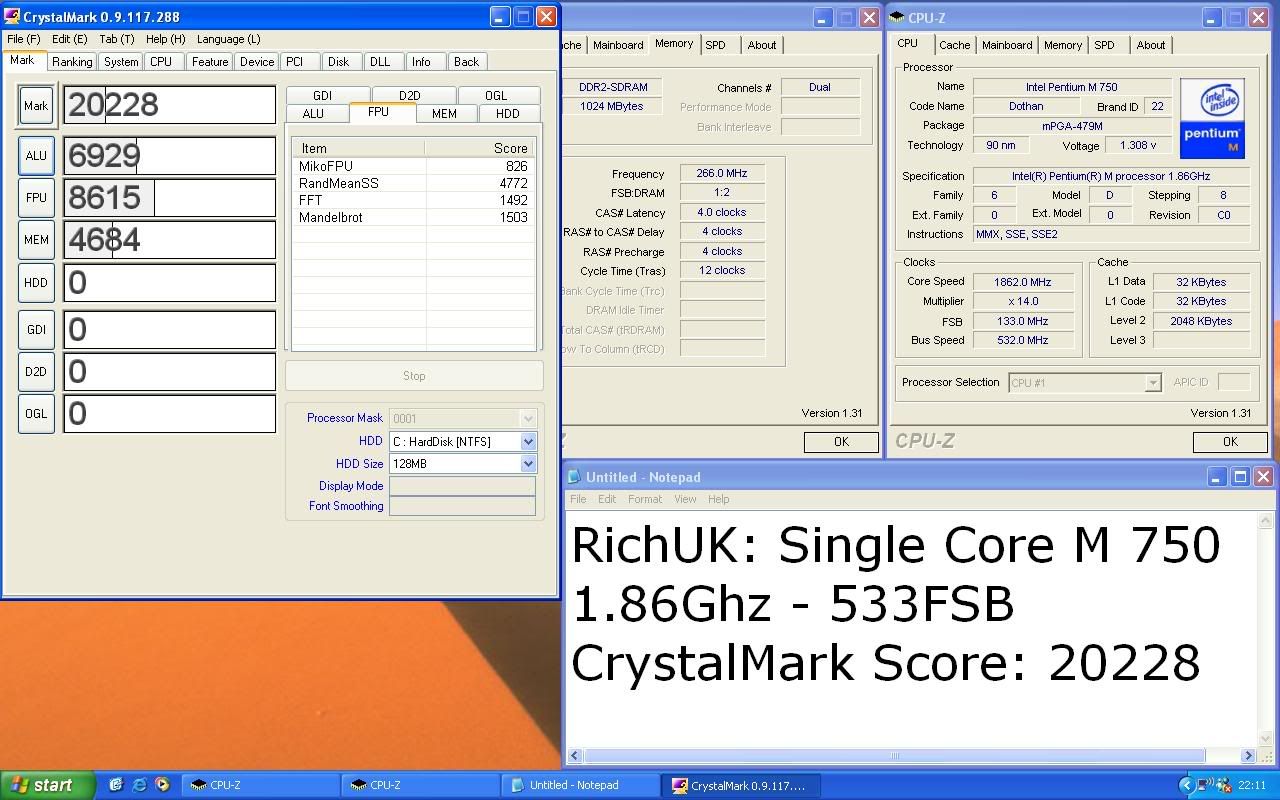Click the Intel Pentium M logo

pos(1212,119)
